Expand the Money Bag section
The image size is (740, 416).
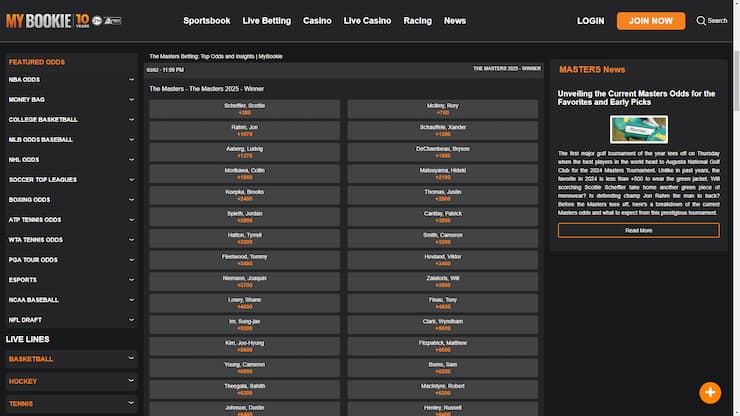pos(71,100)
